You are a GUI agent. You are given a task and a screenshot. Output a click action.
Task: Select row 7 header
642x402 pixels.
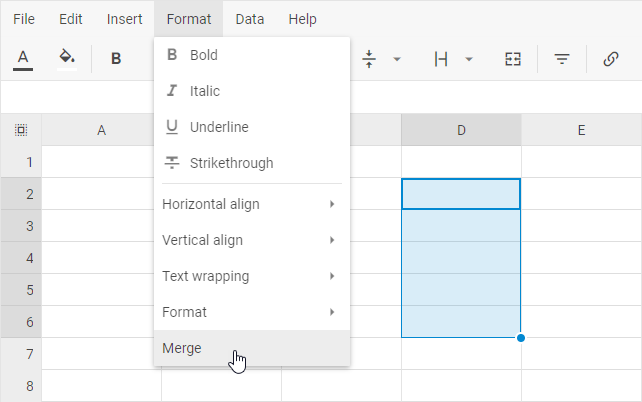pyautogui.click(x=21, y=354)
